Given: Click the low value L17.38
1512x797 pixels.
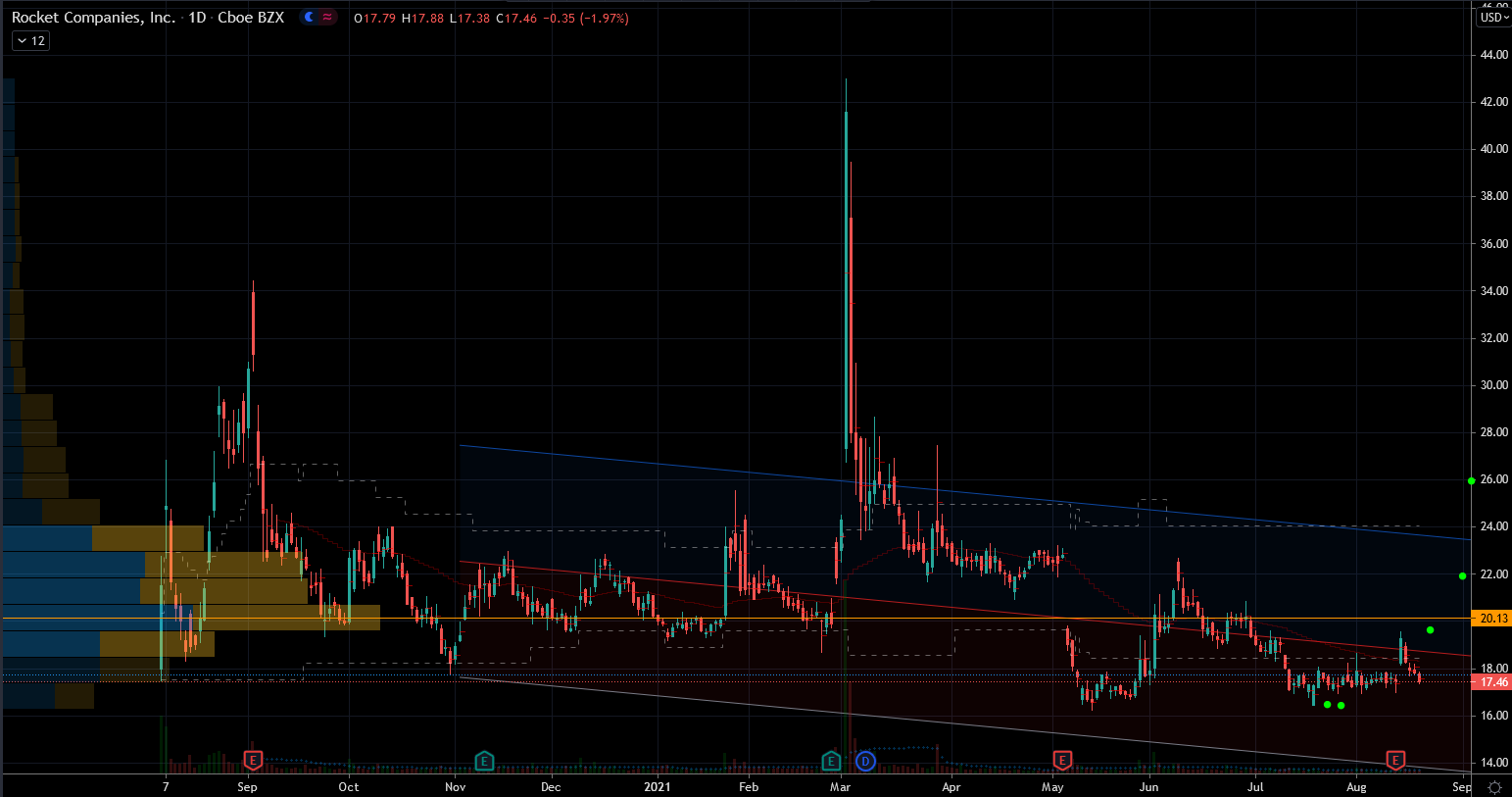Looking at the screenshot, I should coord(469,19).
